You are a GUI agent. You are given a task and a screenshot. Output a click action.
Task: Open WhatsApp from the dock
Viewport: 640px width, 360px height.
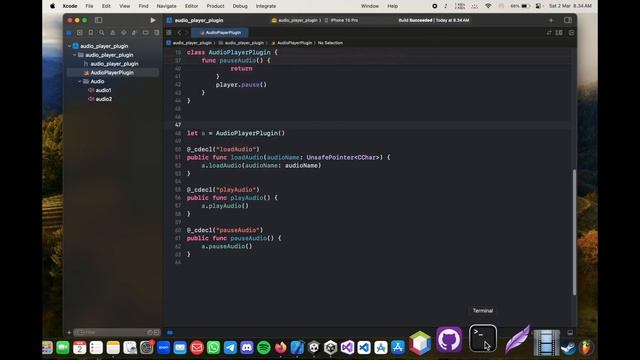pos(213,348)
